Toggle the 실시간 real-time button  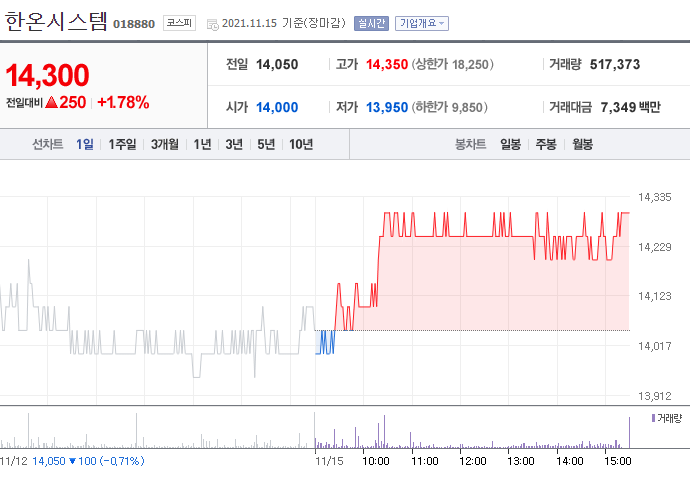(371, 23)
